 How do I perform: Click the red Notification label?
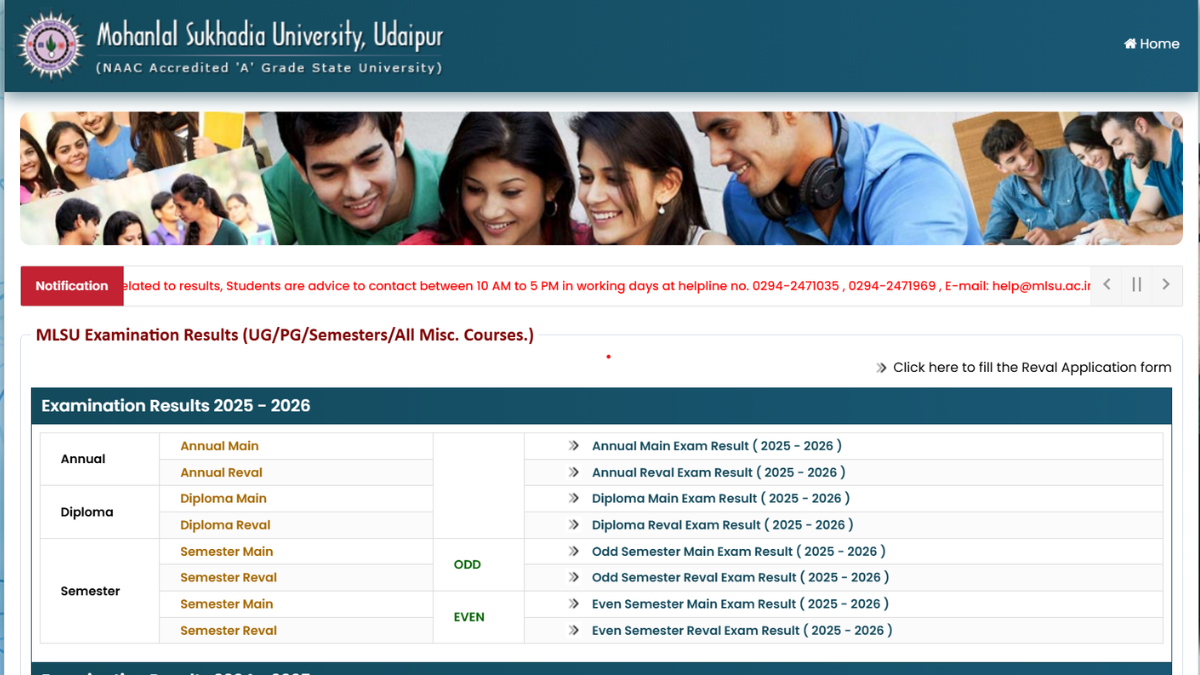(72, 286)
